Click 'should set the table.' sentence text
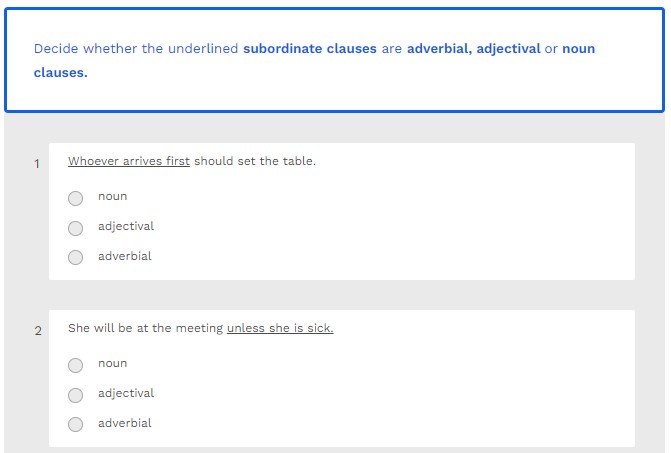 tap(255, 161)
